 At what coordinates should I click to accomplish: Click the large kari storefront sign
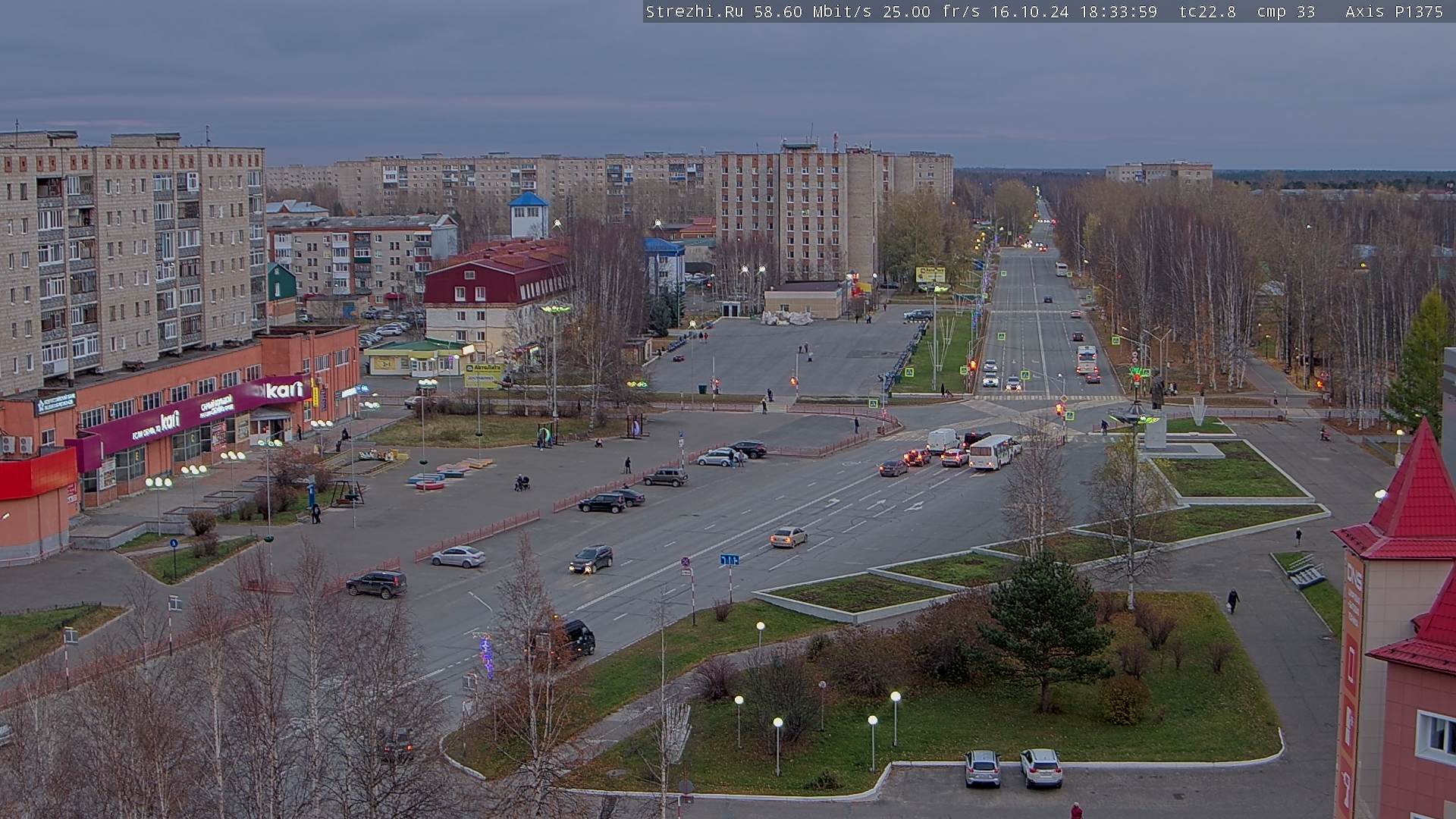pyautogui.click(x=284, y=390)
